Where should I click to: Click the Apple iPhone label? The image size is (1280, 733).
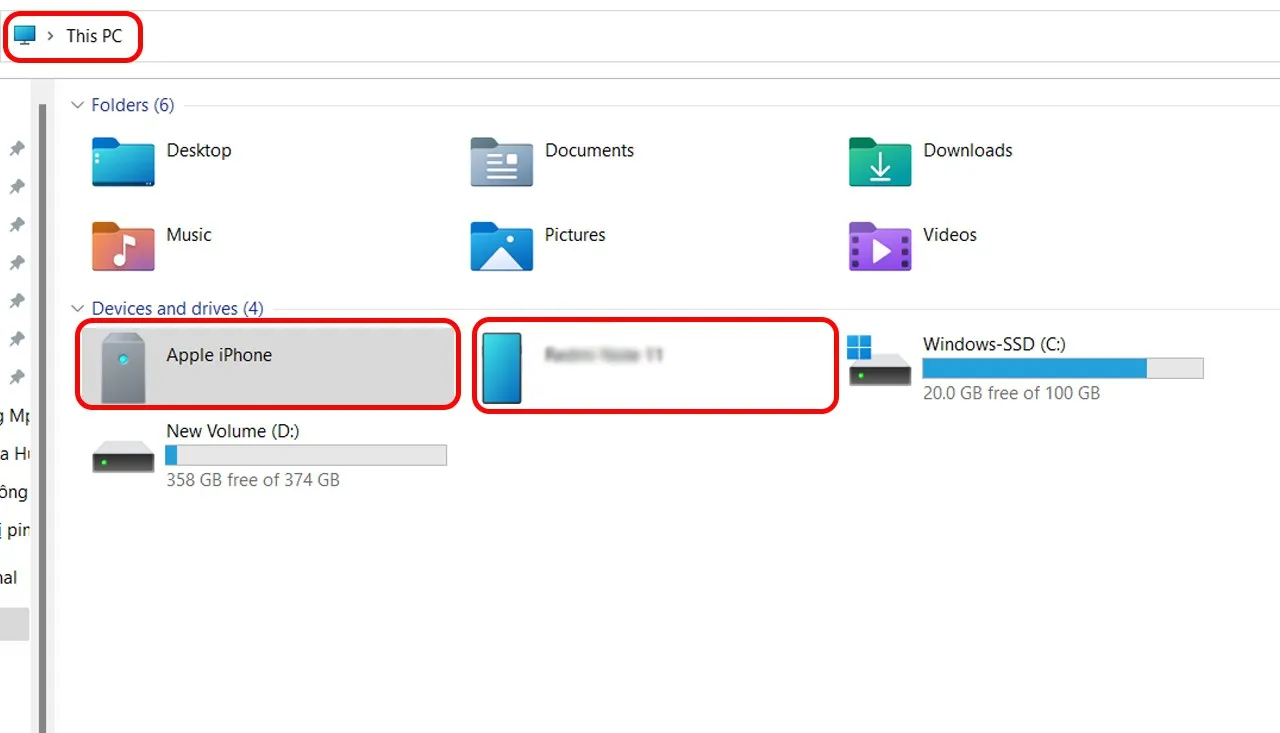(219, 355)
